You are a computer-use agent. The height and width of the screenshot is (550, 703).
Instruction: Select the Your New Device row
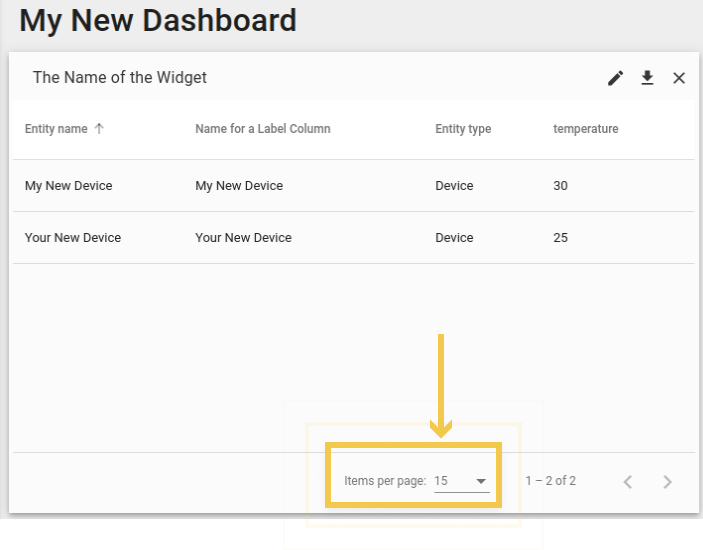click(354, 238)
